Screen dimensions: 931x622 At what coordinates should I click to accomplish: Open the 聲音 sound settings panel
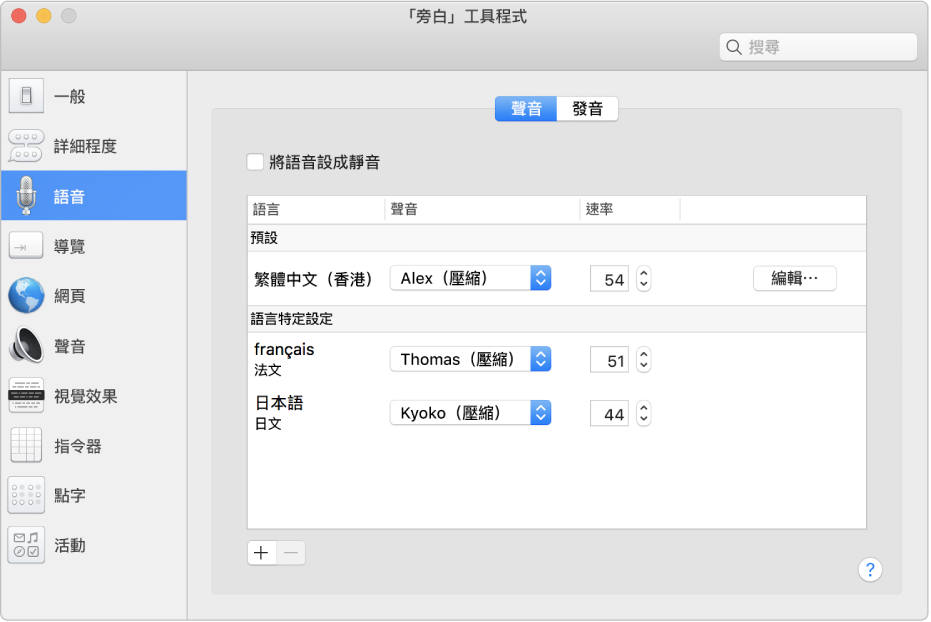pos(70,346)
